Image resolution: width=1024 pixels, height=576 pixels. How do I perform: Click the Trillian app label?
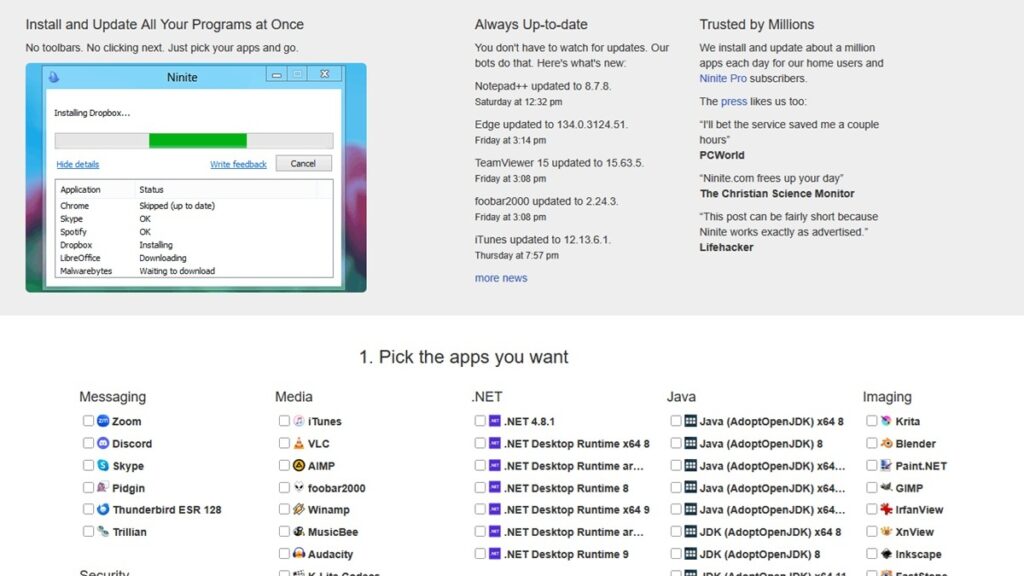129,532
